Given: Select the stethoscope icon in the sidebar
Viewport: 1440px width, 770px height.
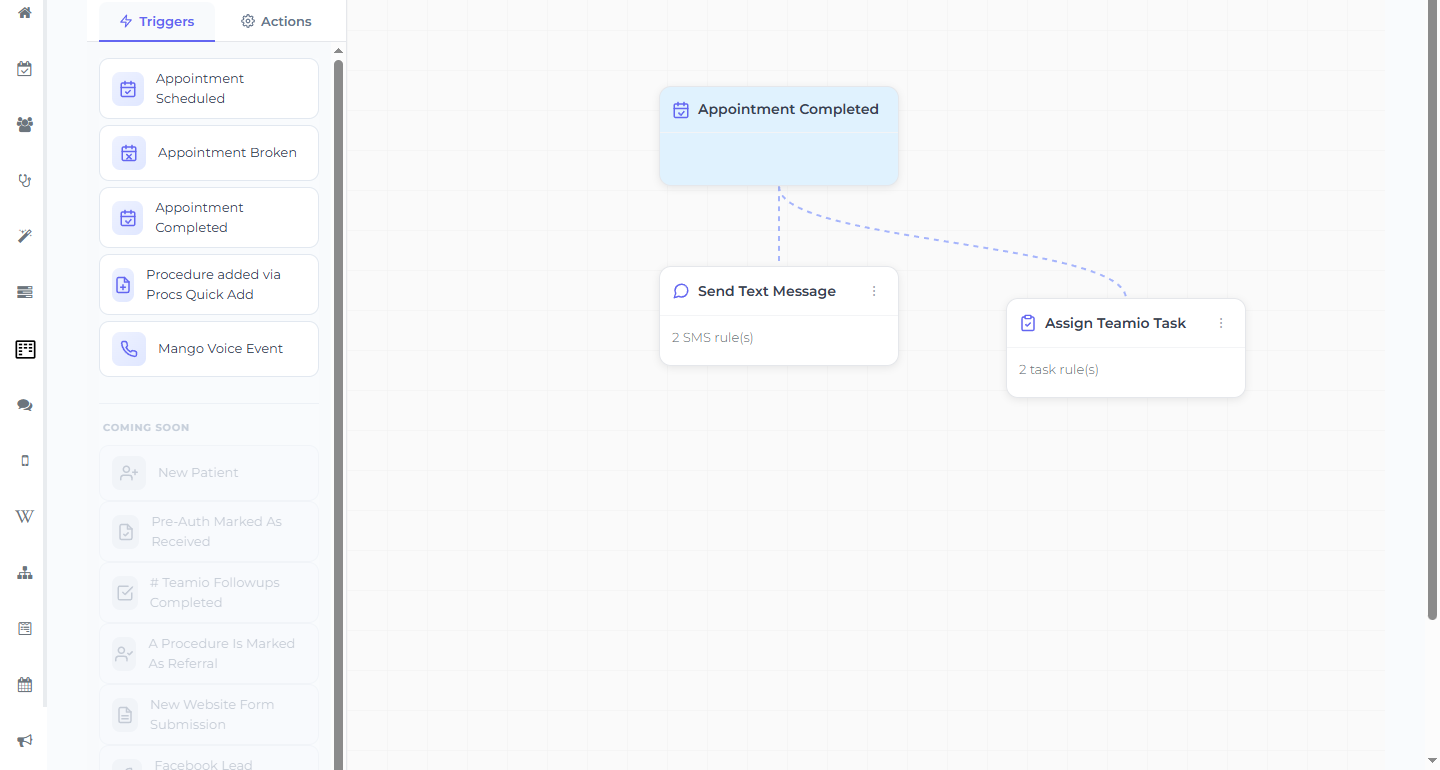Looking at the screenshot, I should coord(25,181).
